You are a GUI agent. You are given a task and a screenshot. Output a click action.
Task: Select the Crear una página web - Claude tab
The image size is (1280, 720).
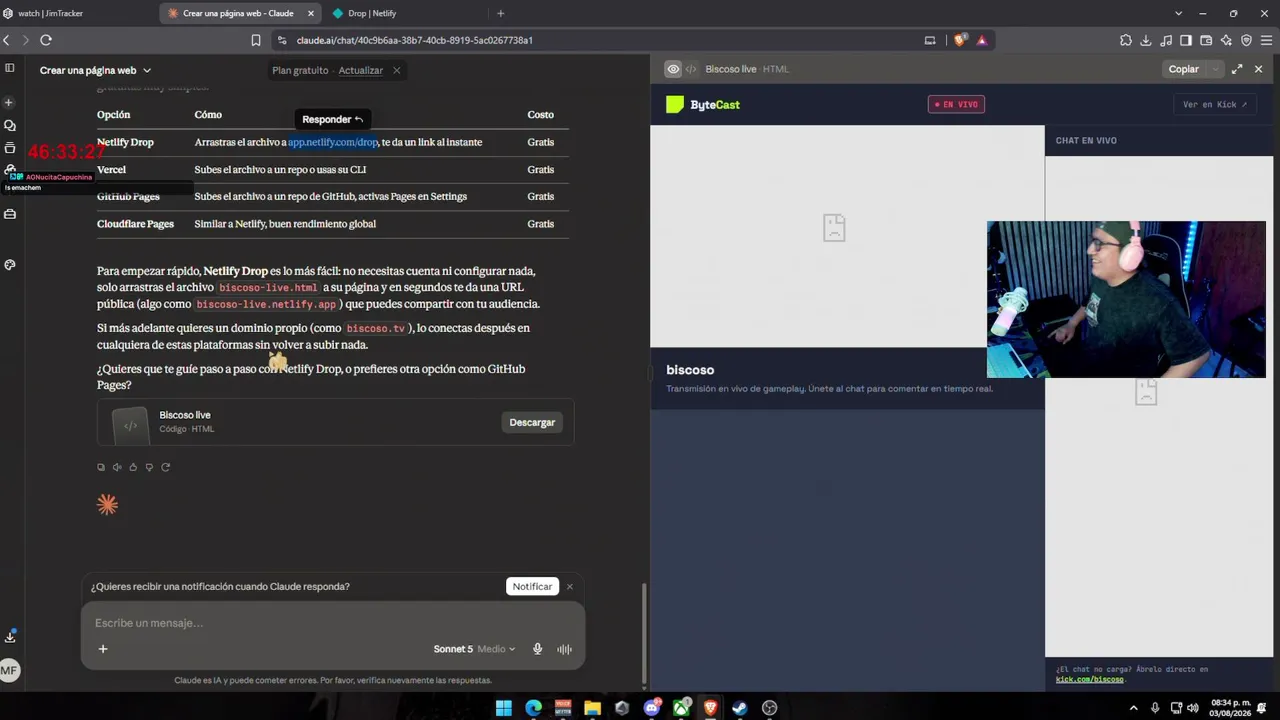pyautogui.click(x=238, y=13)
